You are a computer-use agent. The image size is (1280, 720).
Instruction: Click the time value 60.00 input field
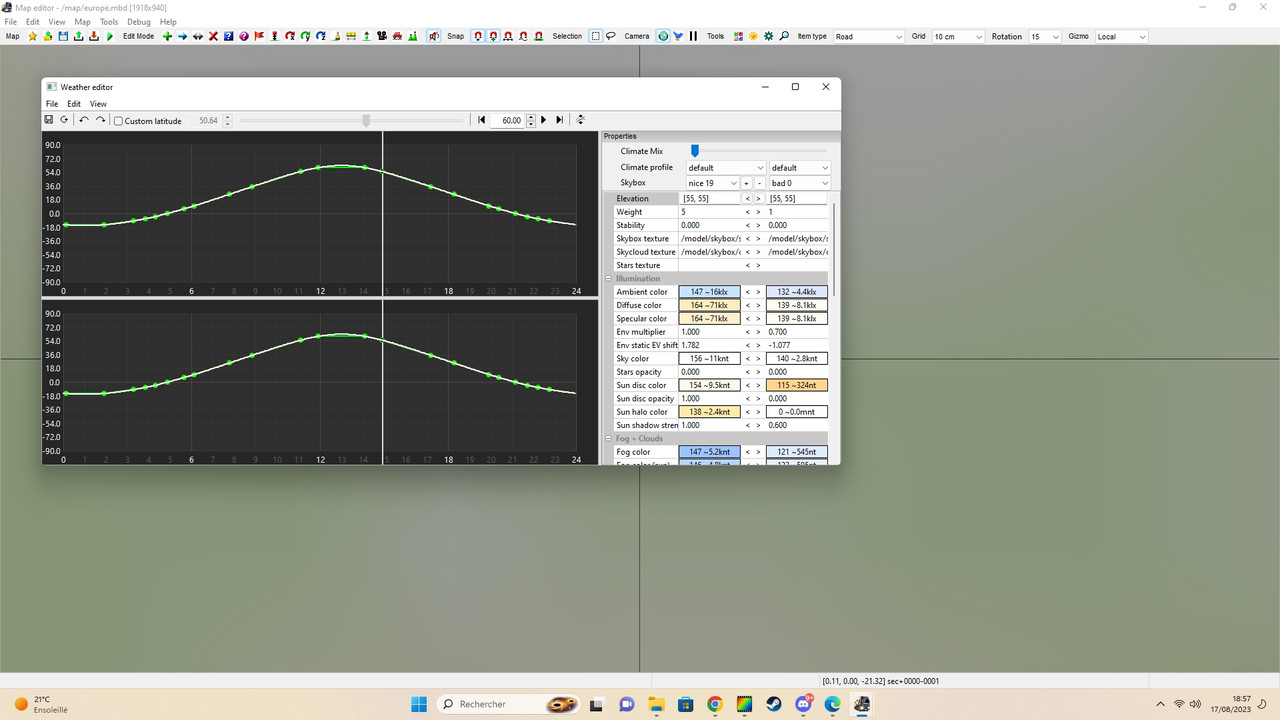(509, 120)
